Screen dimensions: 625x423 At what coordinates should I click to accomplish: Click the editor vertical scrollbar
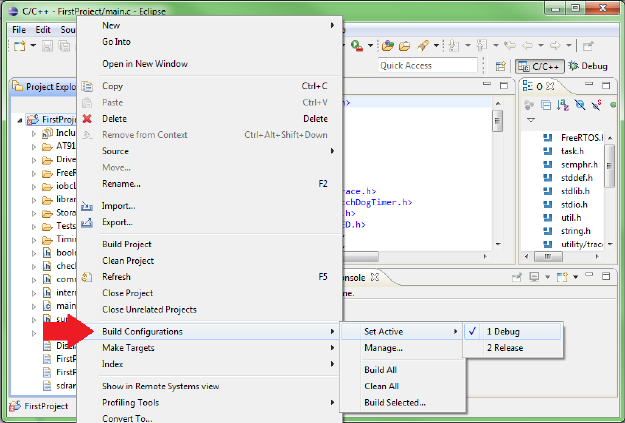[x=498, y=174]
